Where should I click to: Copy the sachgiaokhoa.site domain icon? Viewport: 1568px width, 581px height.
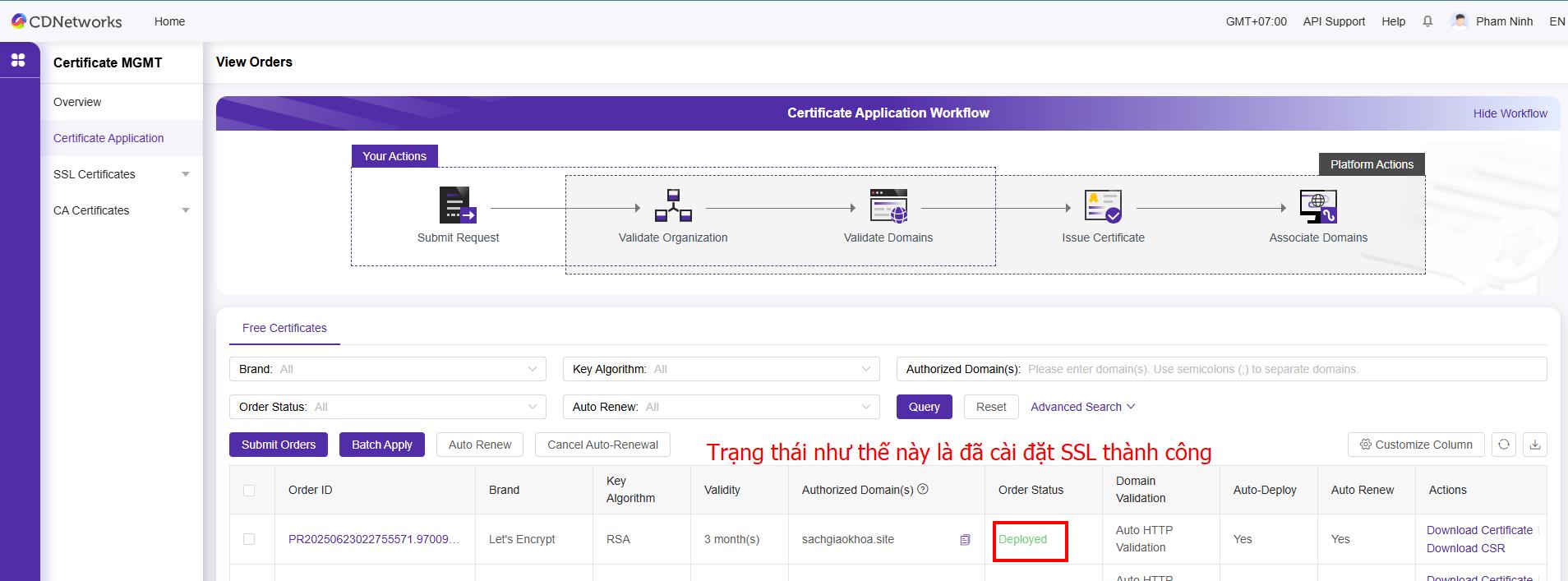[965, 540]
